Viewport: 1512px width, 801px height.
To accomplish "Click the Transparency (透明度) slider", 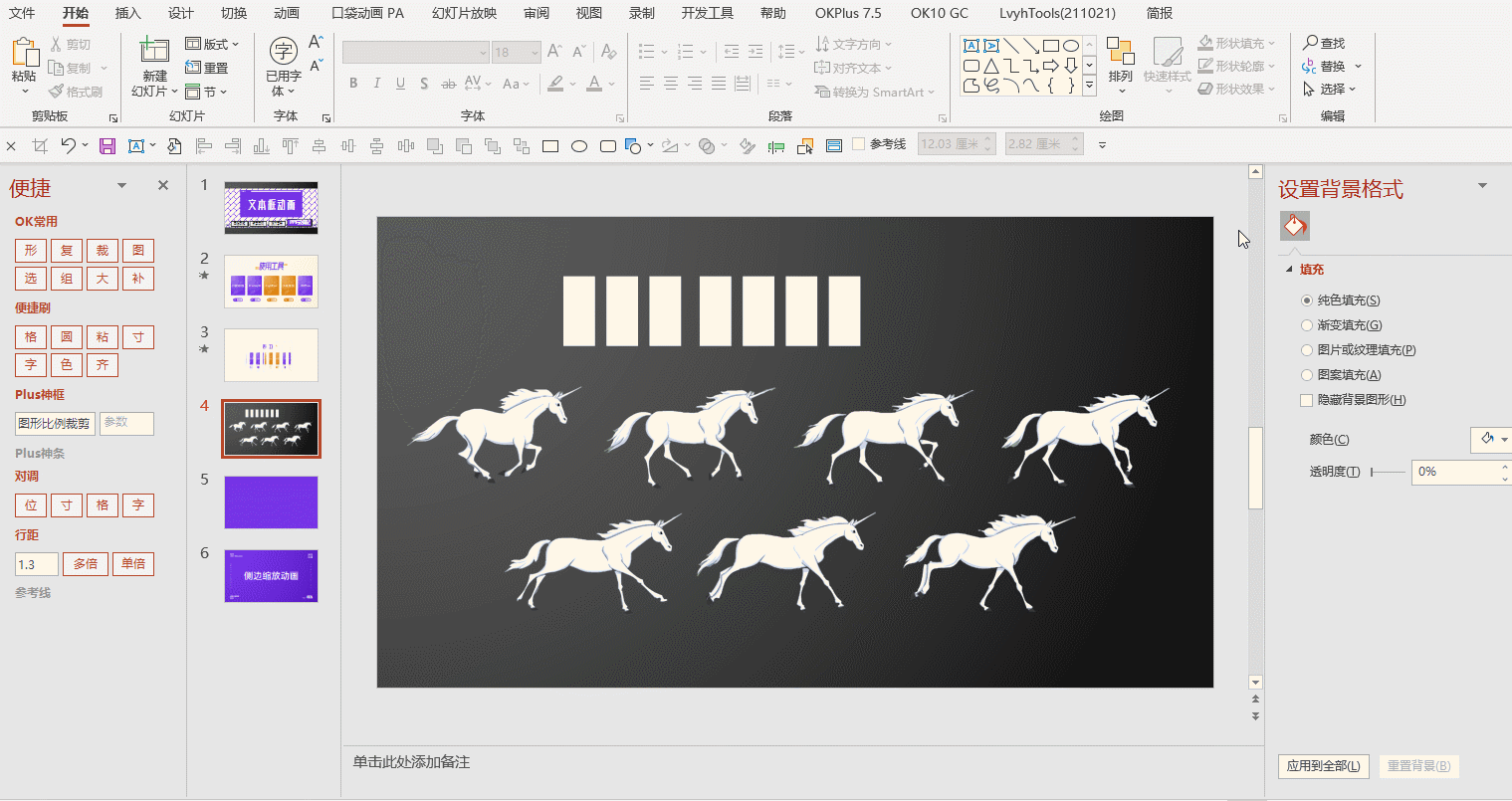I will [1388, 472].
